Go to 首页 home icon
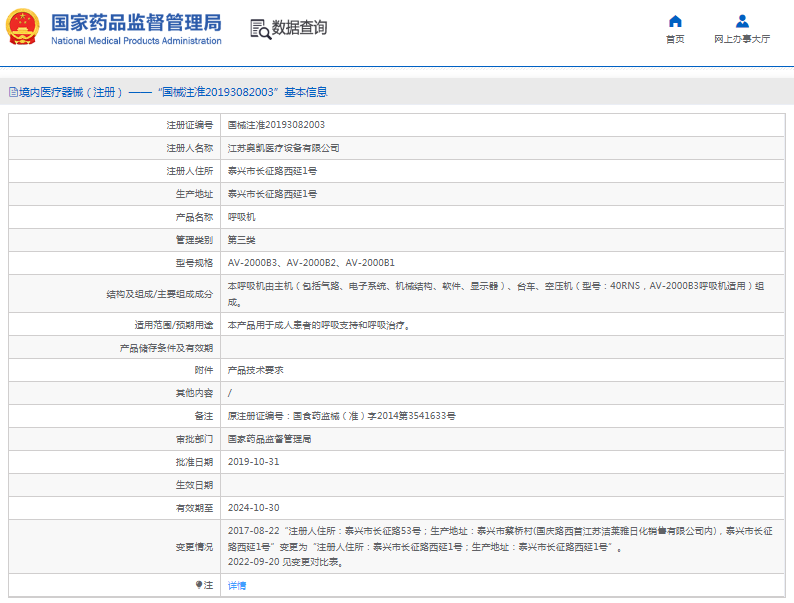The height and width of the screenshot is (603, 794). tap(675, 21)
